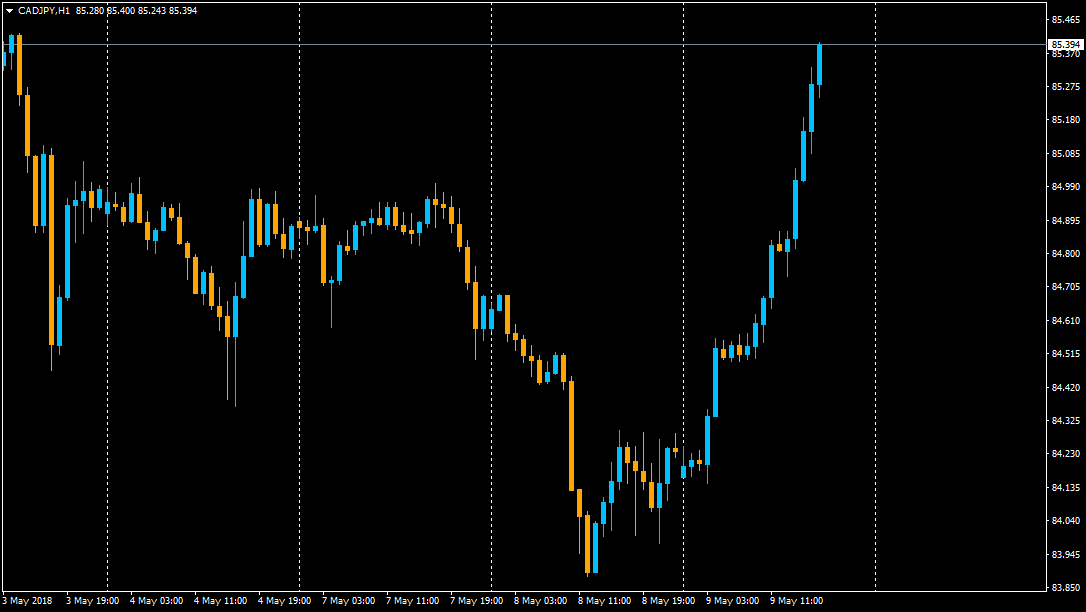This screenshot has height=612, width=1086.
Task: Click the 7 May 03:00 time label
Action: tap(348, 601)
